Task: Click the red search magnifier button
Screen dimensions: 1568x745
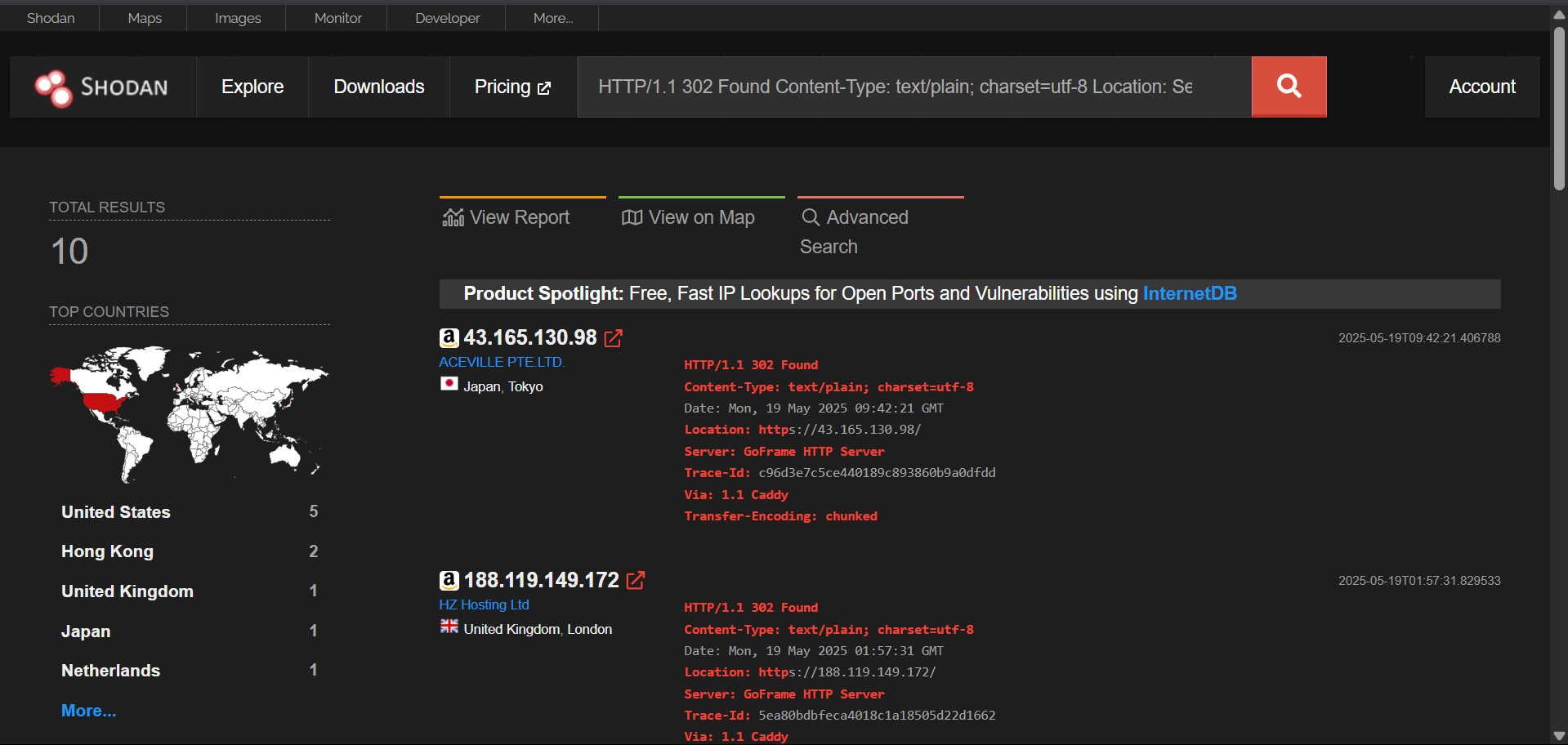Action: (x=1289, y=87)
